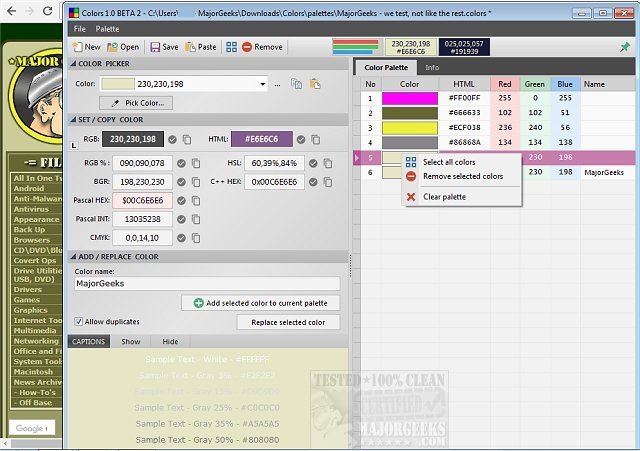Open the Color value dropdown arrow
The width and height of the screenshot is (640, 451).
coord(262,84)
